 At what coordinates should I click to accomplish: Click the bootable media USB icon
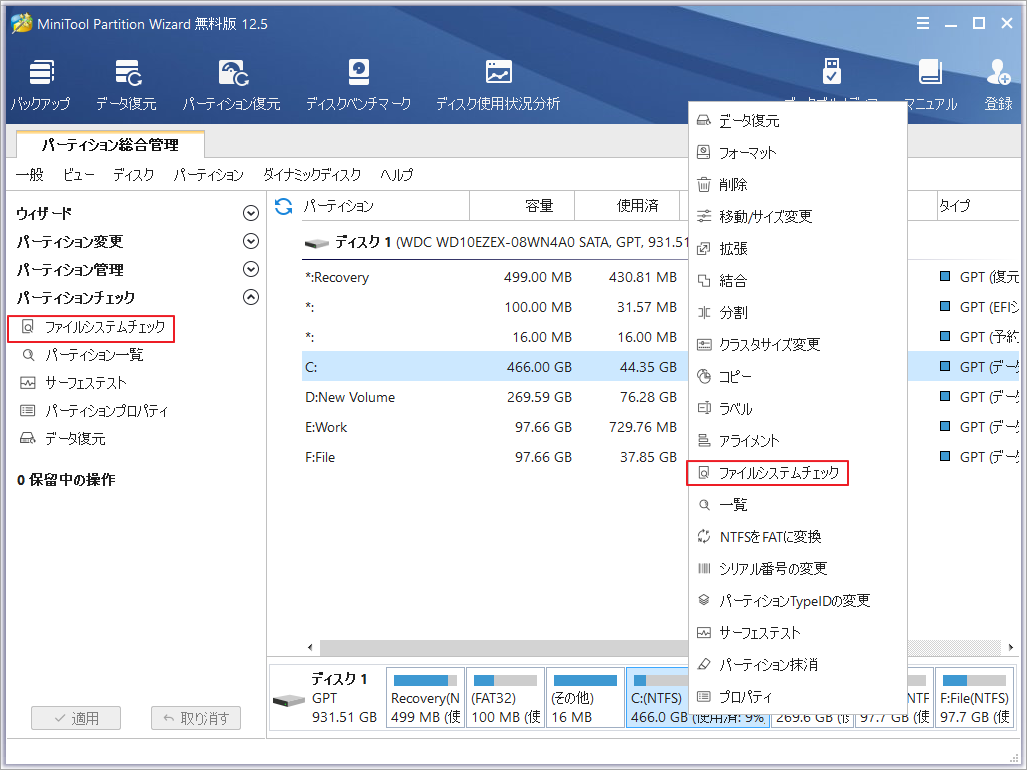(x=831, y=71)
